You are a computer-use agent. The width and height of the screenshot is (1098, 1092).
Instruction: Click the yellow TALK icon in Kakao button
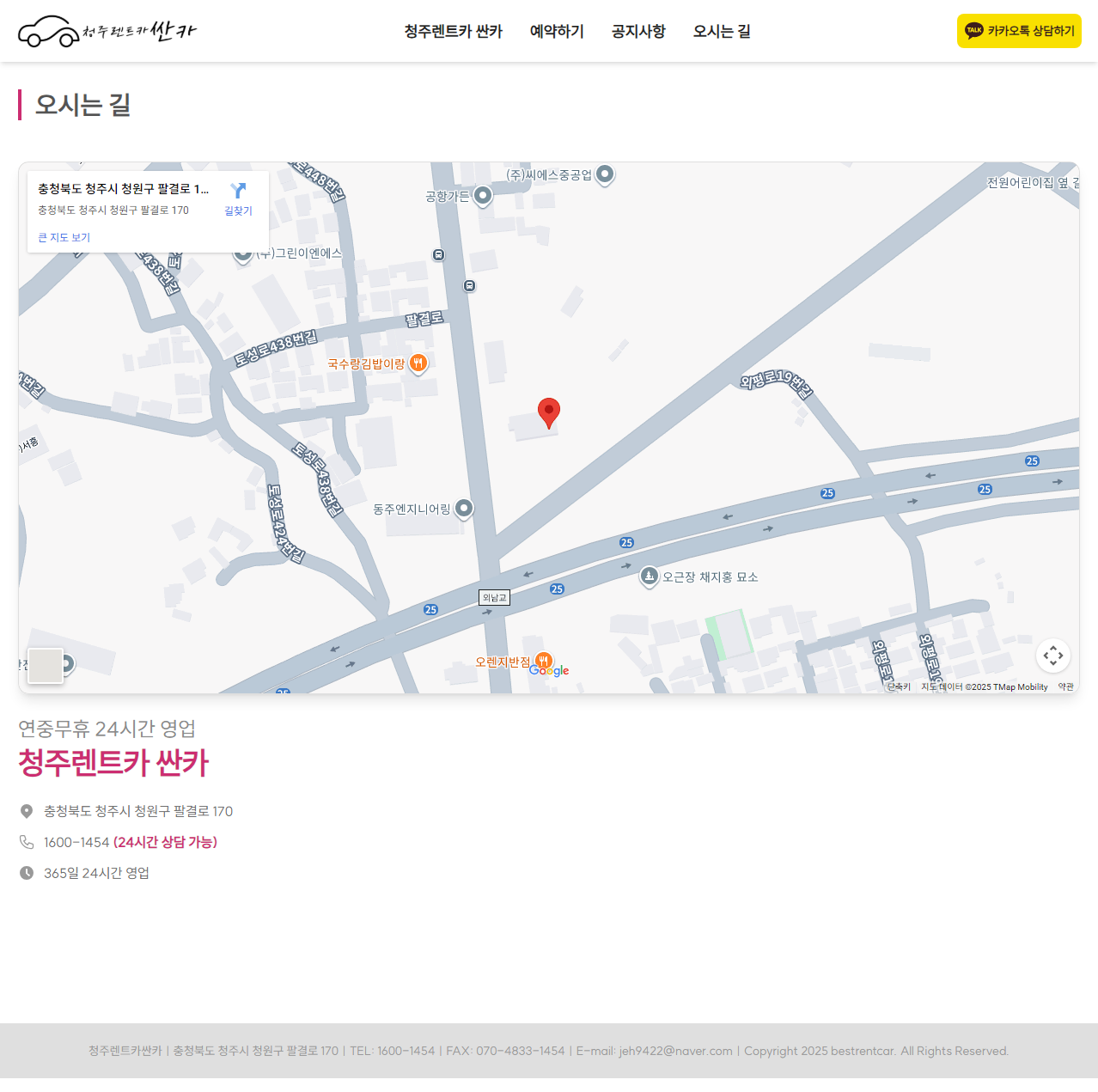(975, 30)
